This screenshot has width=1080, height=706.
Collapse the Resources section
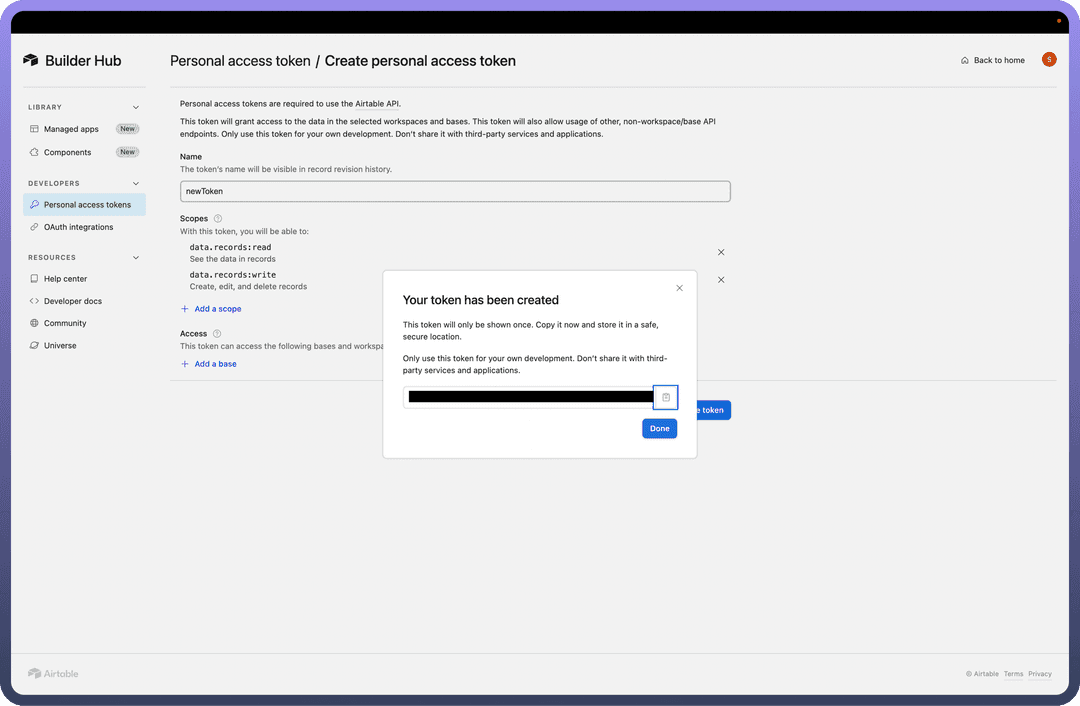[x=136, y=257]
